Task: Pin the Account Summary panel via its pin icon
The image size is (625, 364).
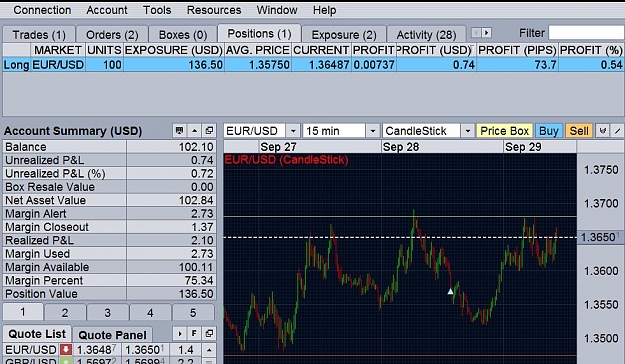Action: tap(179, 130)
